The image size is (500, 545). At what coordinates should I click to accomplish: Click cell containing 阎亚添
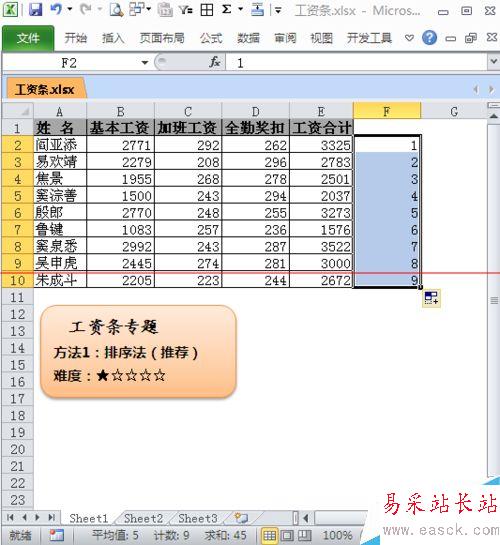pyautogui.click(x=60, y=145)
